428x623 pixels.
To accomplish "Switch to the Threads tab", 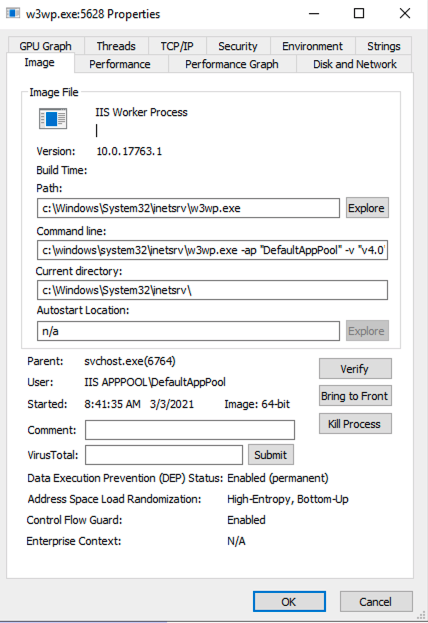I will (116, 46).
